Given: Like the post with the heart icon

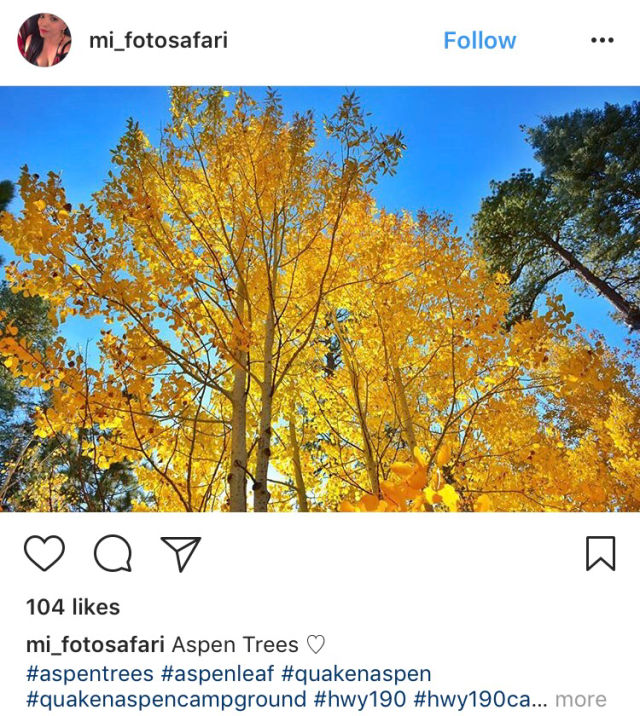Looking at the screenshot, I should point(44,553).
